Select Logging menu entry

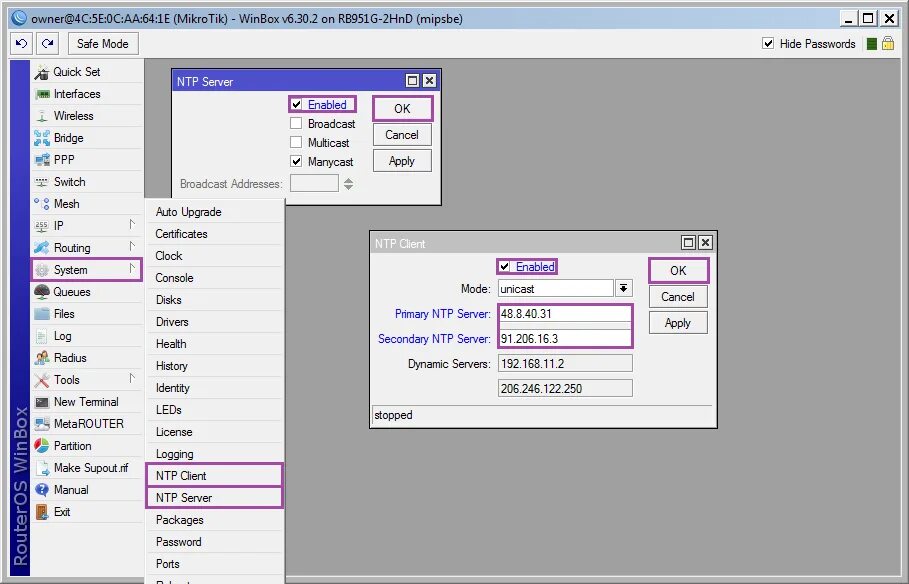[214, 454]
